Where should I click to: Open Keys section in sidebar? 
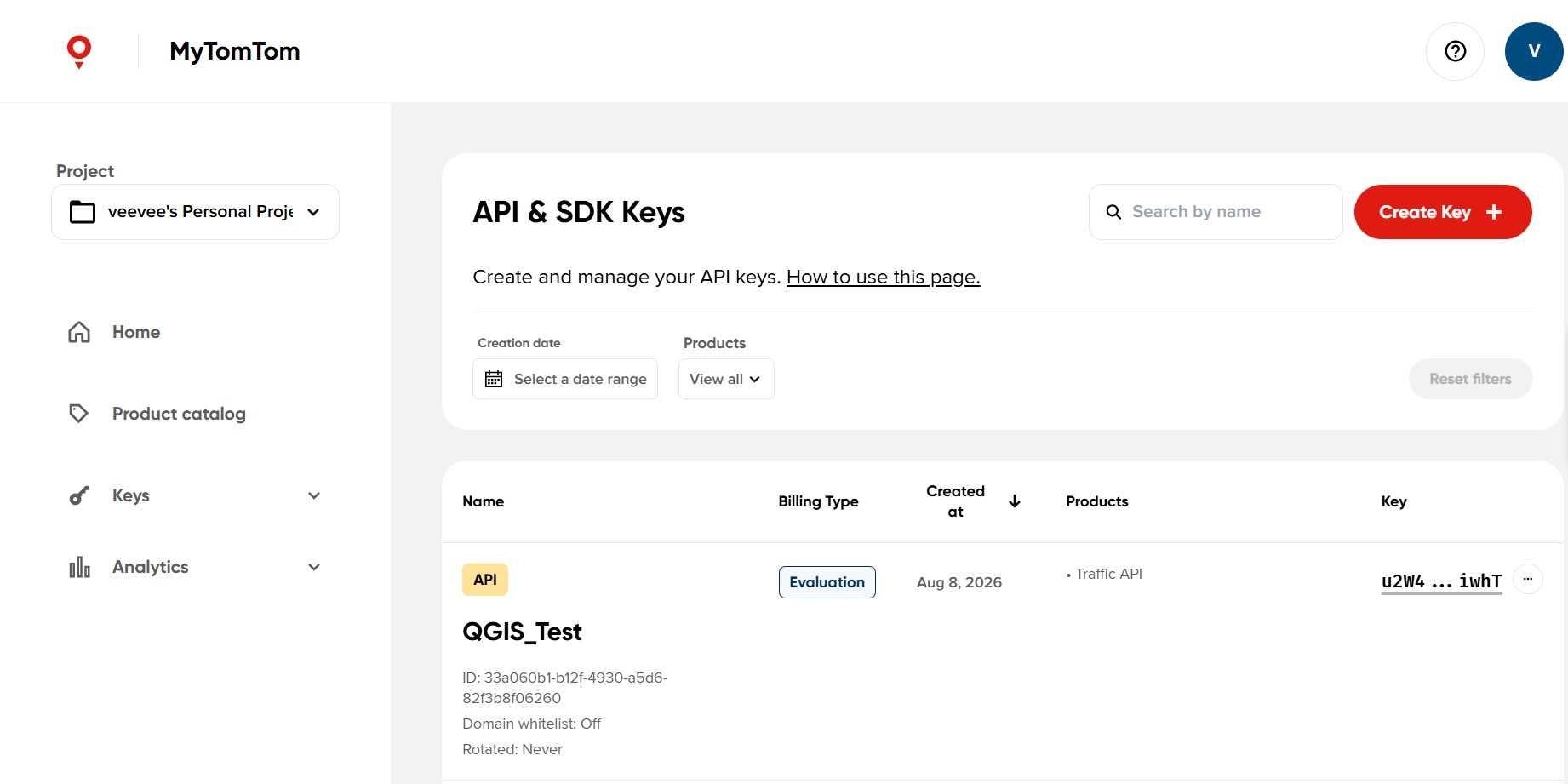tap(131, 495)
